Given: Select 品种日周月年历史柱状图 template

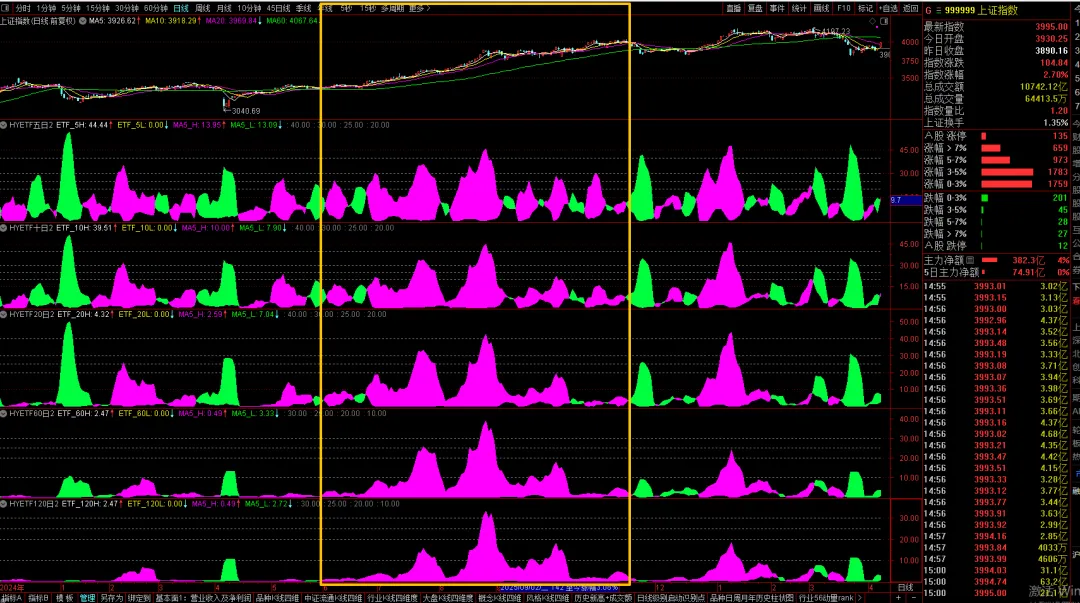Looking at the screenshot, I should [x=752, y=597].
